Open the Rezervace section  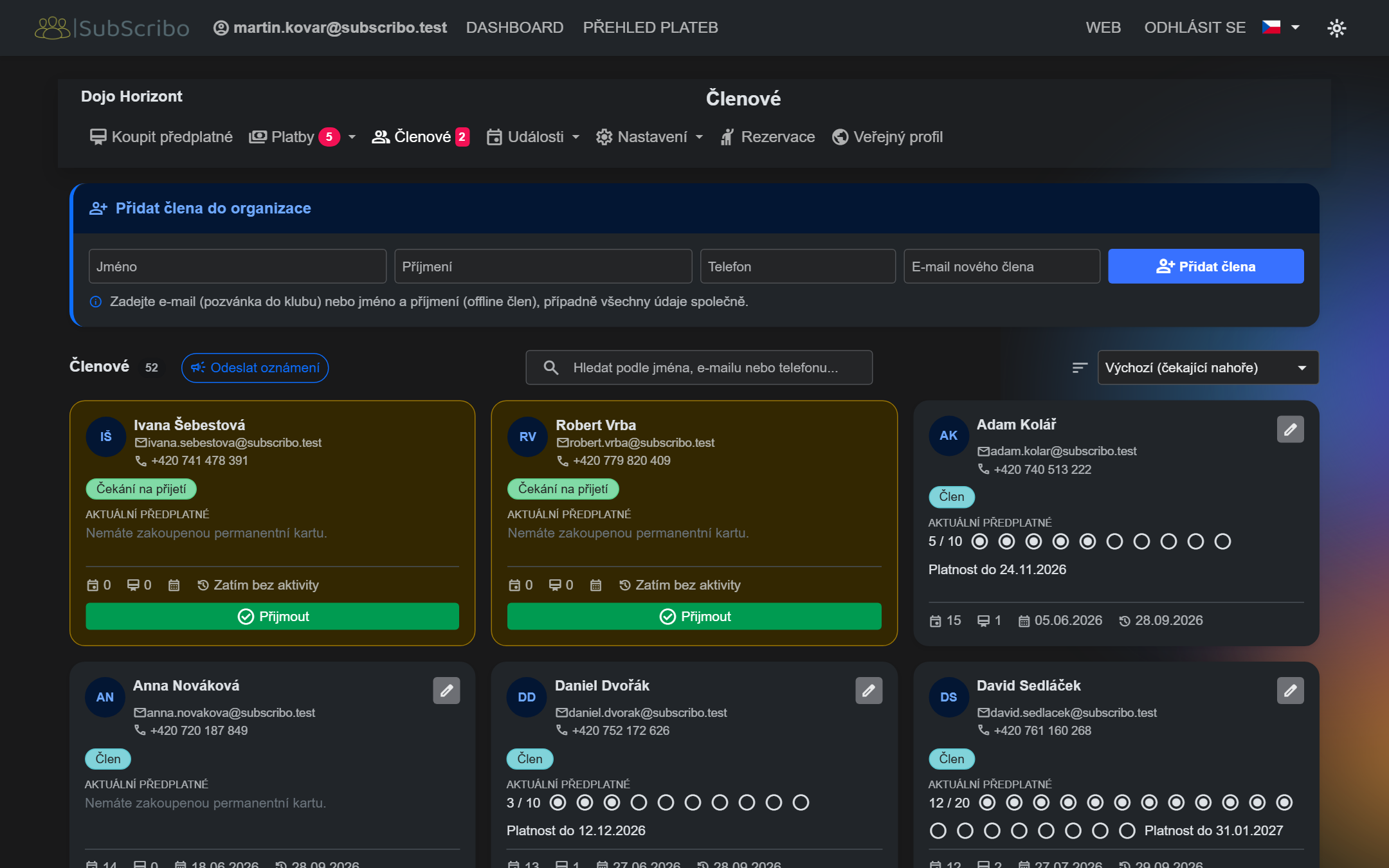767,137
